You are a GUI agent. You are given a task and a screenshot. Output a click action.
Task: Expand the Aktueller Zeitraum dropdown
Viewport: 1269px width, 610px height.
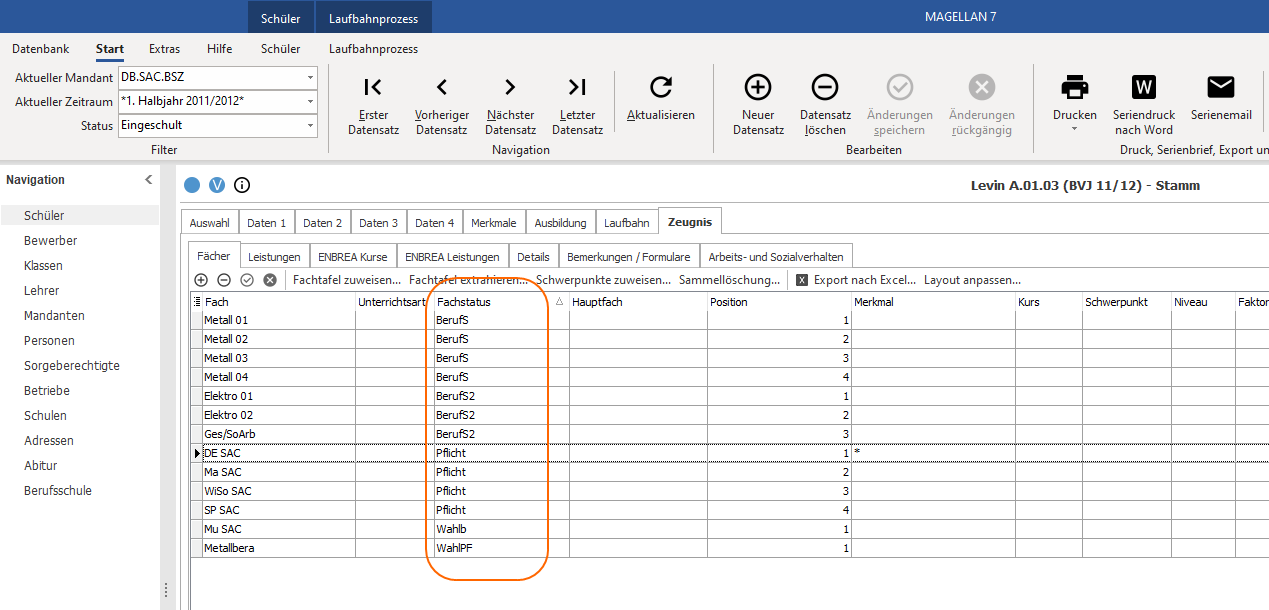[311, 101]
